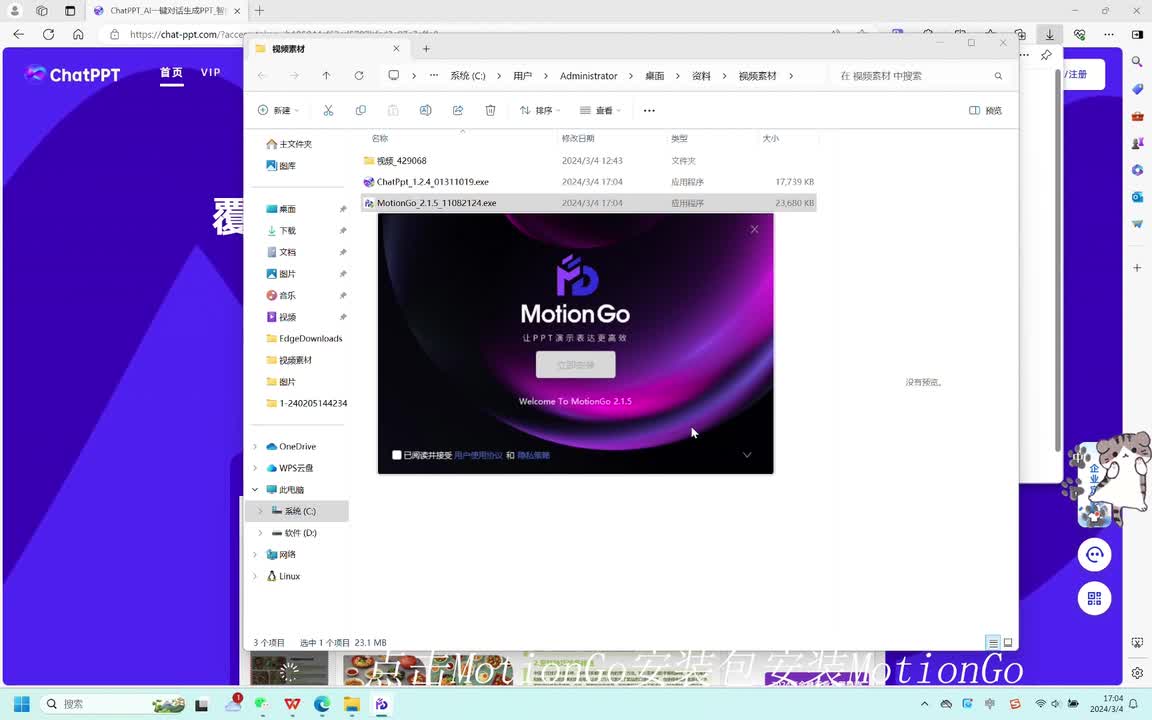The width and height of the screenshot is (1152, 720).
Task: Expand the OneDrive tree node
Action: pyautogui.click(x=255, y=447)
